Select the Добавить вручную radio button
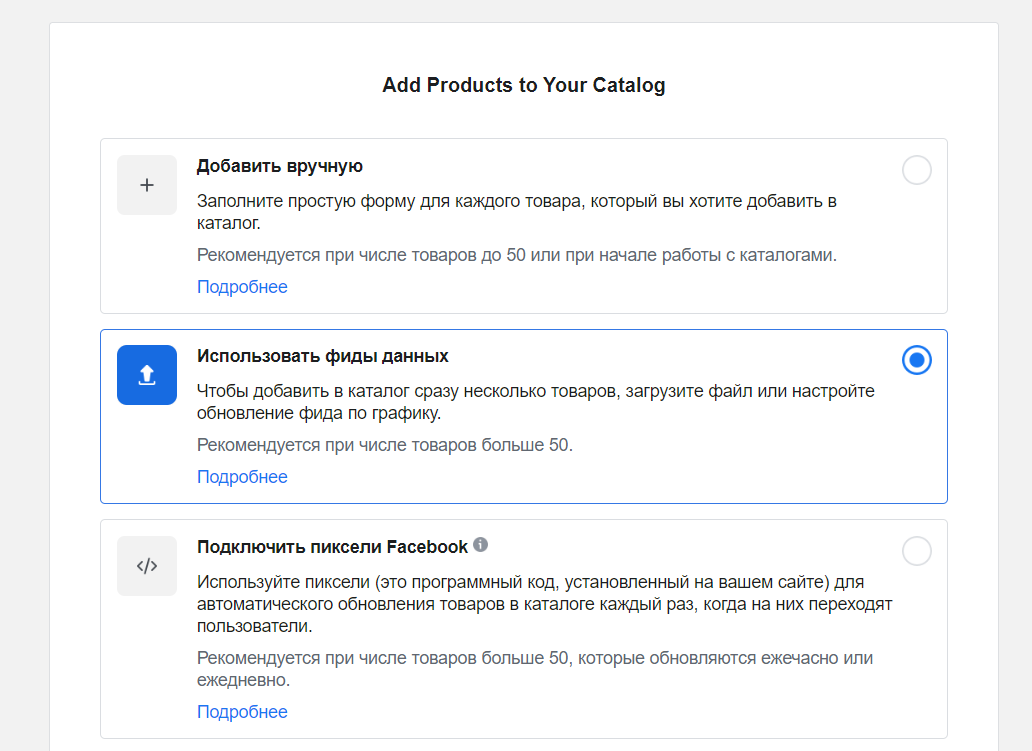Image resolution: width=1032 pixels, height=751 pixels. coord(916,170)
